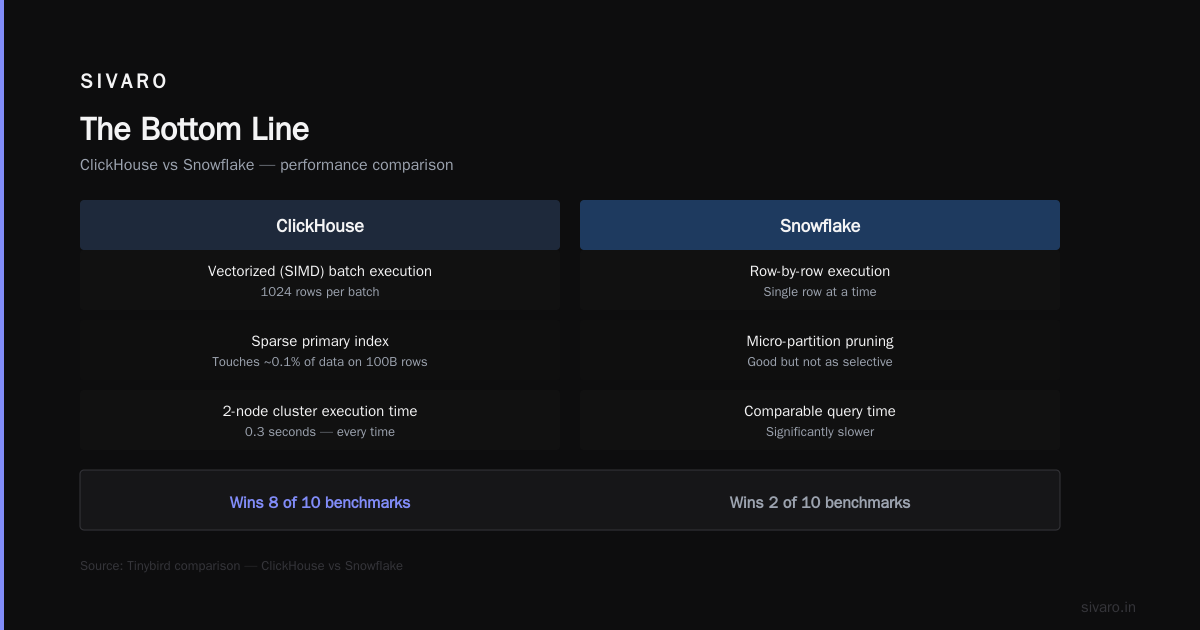
Task: Click the 1024 rows per batch text
Action: coord(320,292)
